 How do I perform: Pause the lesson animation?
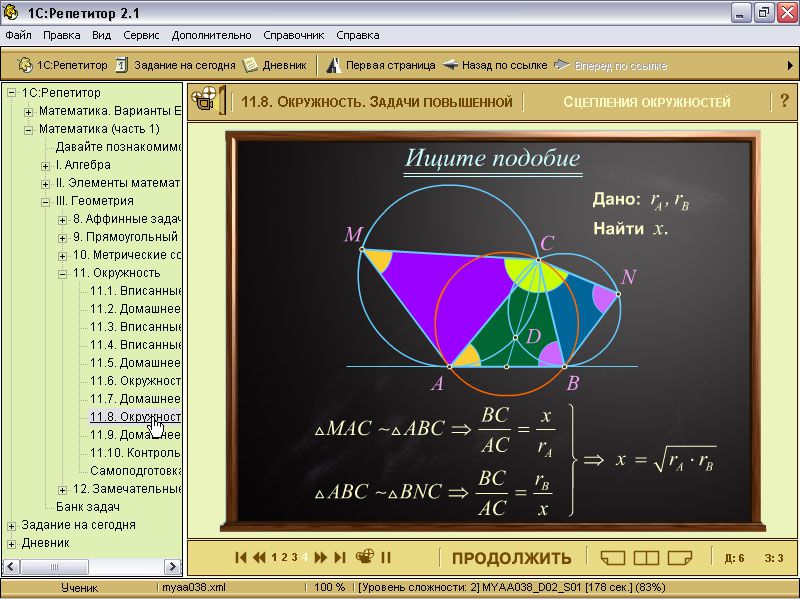(x=386, y=557)
